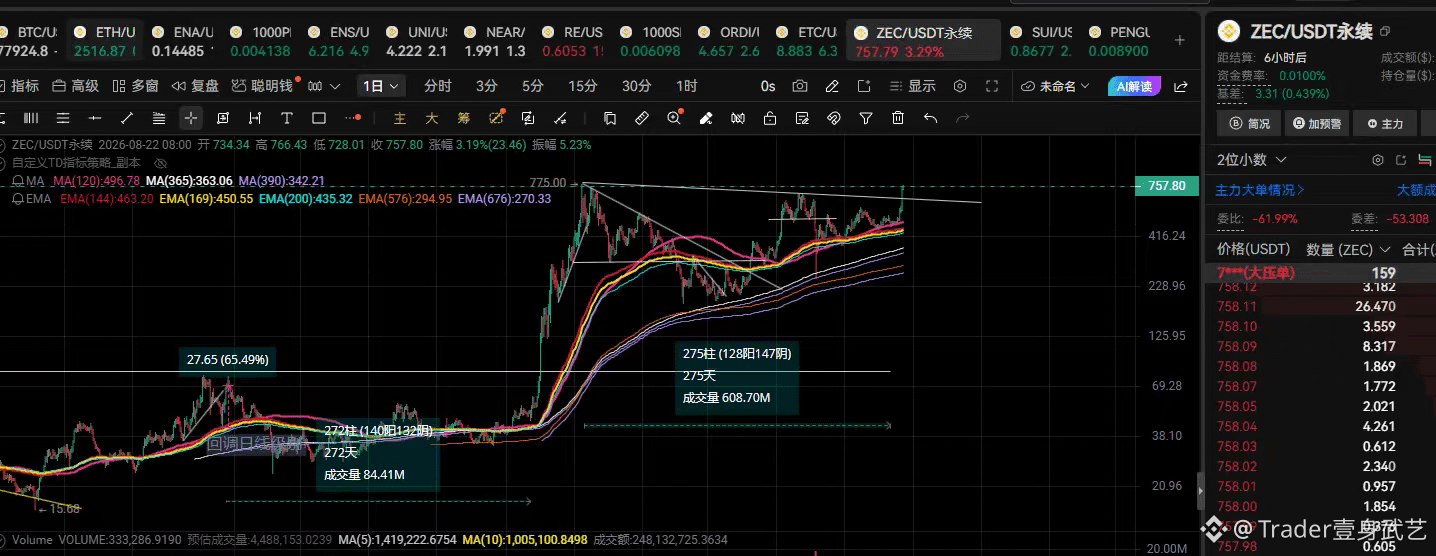
Task: Click the 大 big-order icon
Action: [x=432, y=118]
